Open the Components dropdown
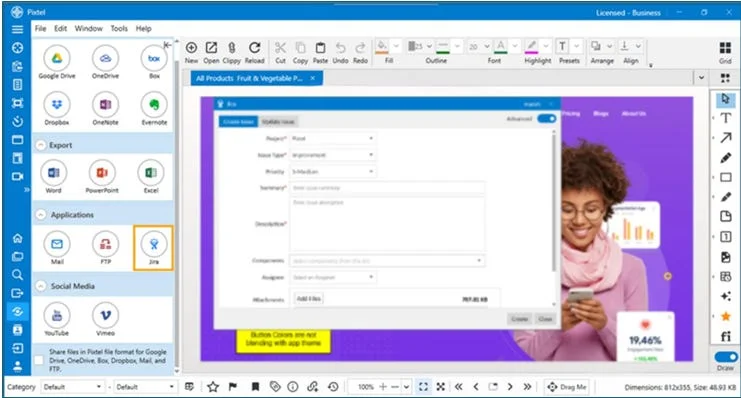 387,260
